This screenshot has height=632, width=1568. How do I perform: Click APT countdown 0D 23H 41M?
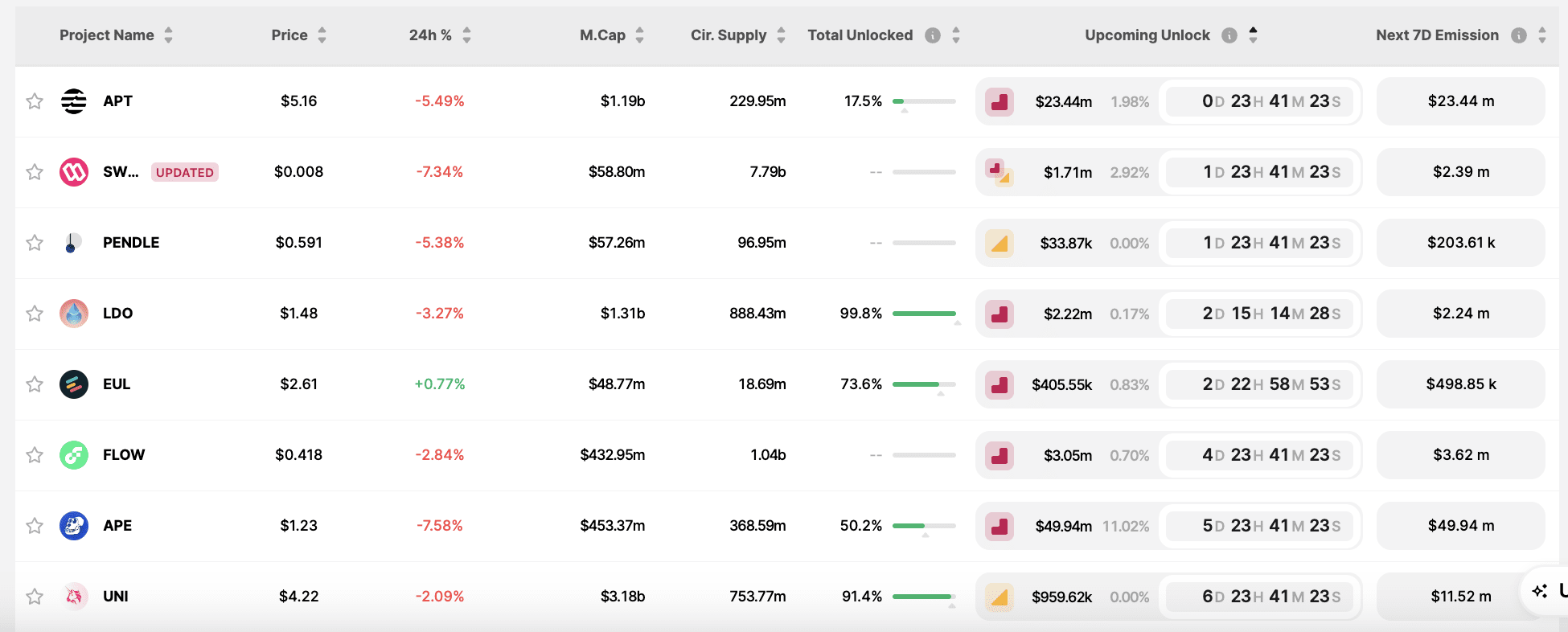tap(1260, 101)
